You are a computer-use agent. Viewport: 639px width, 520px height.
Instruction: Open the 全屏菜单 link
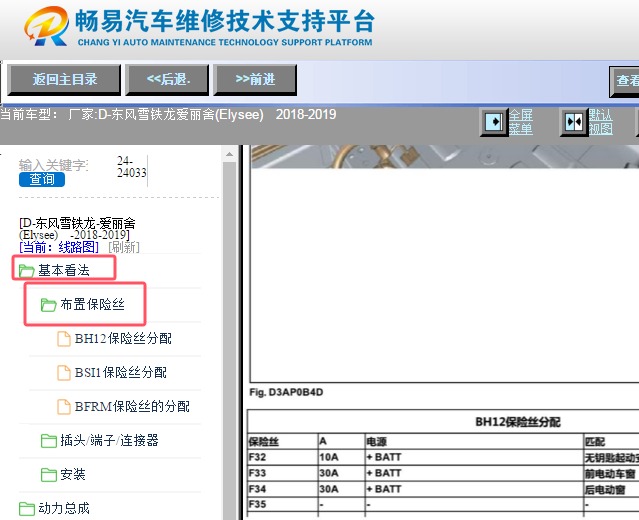(521, 122)
